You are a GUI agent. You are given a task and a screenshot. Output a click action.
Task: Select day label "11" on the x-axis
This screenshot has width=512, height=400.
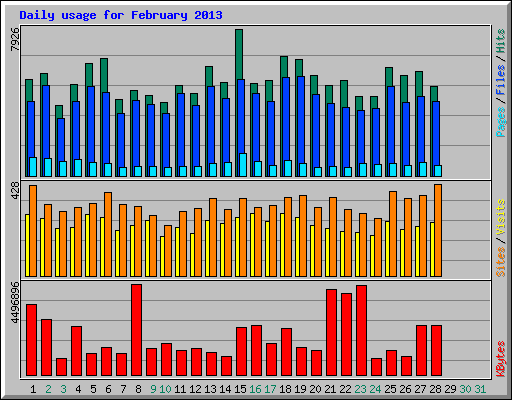180,389
